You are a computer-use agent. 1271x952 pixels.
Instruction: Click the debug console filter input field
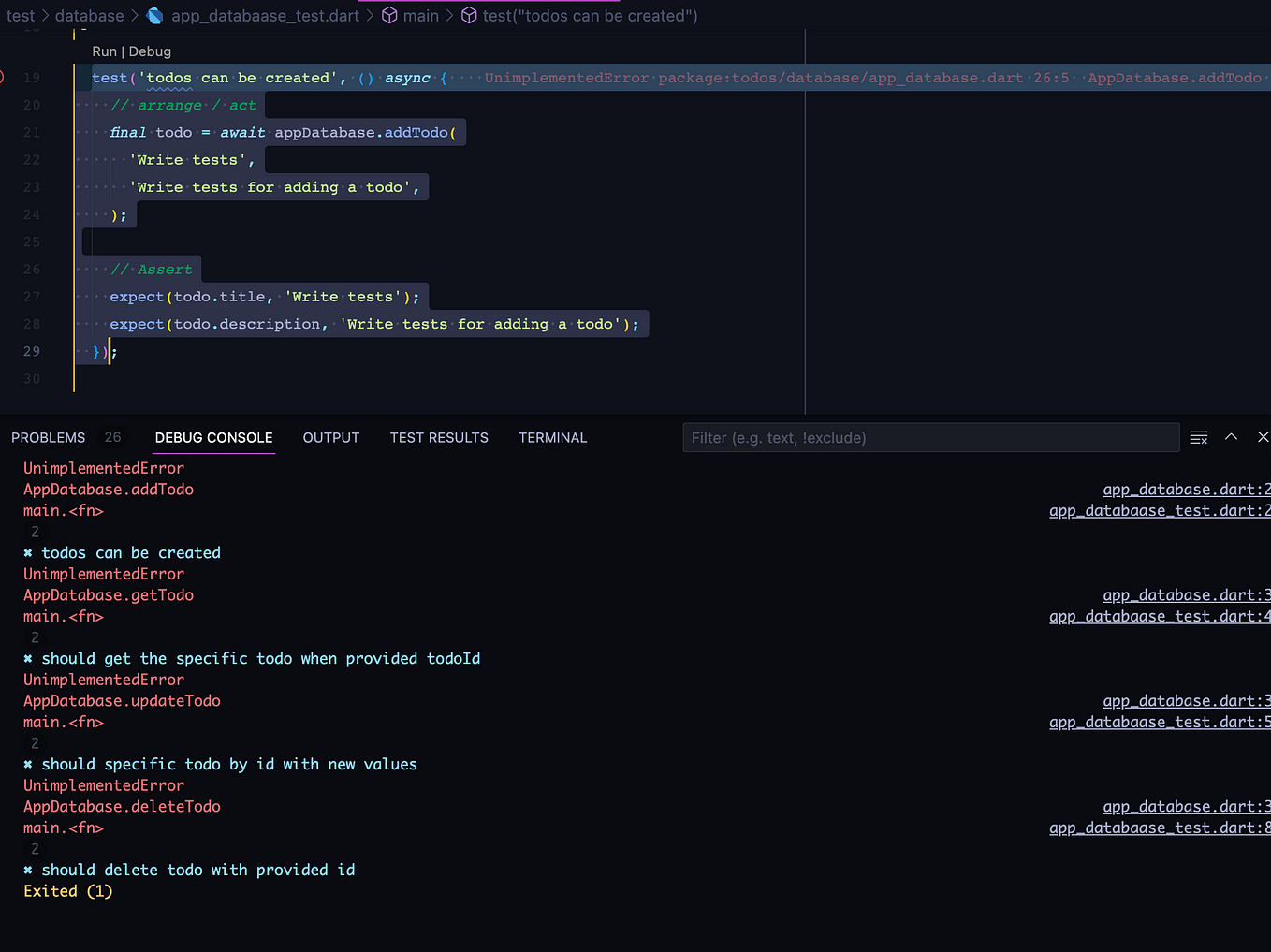point(930,437)
